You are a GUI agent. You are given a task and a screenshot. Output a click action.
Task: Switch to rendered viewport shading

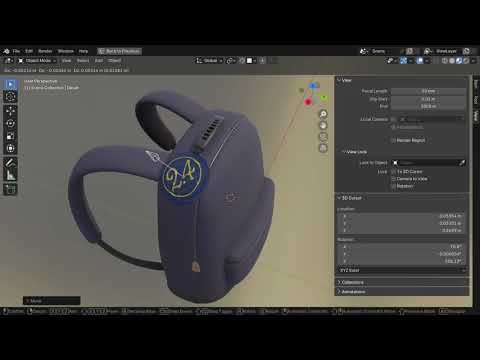(466, 61)
